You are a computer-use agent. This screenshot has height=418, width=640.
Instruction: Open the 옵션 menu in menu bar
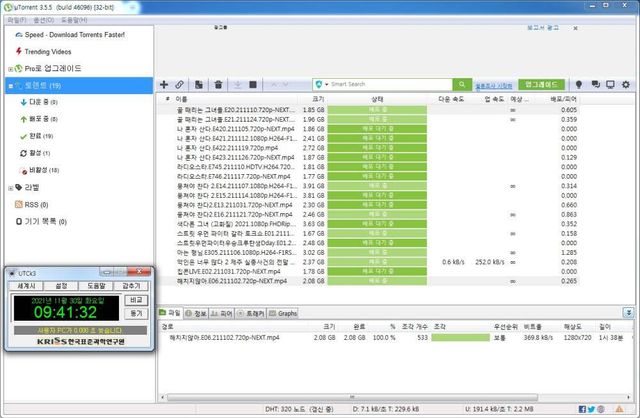pyautogui.click(x=43, y=19)
